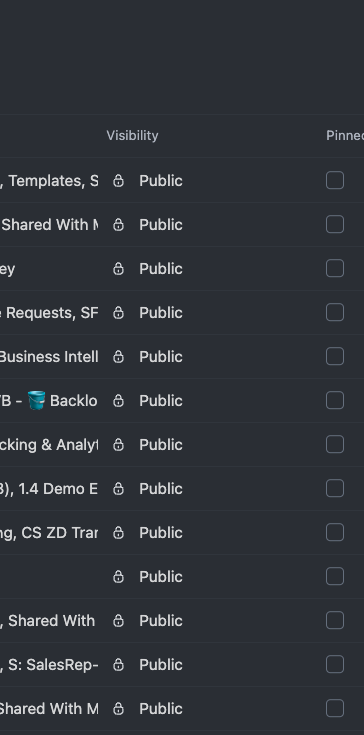Click Public visibility in CS ZD Trar row

(161, 533)
